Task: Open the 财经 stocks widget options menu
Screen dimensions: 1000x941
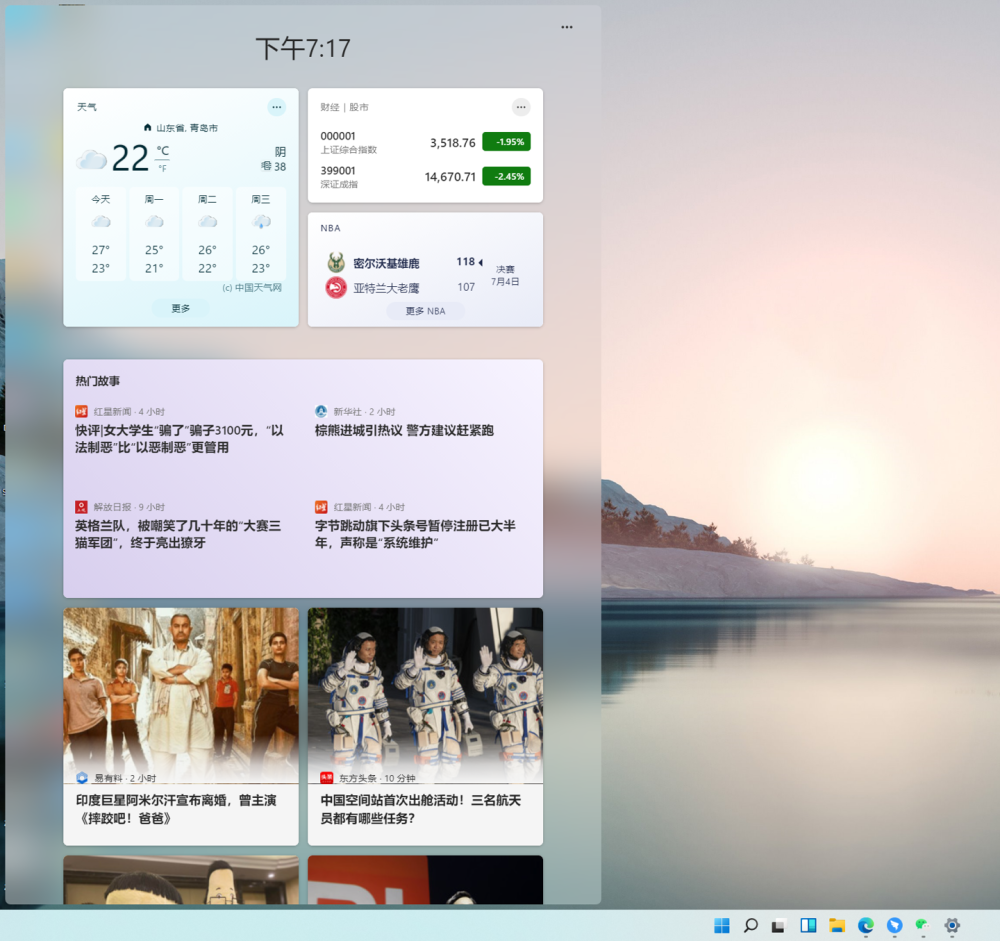Action: (520, 107)
